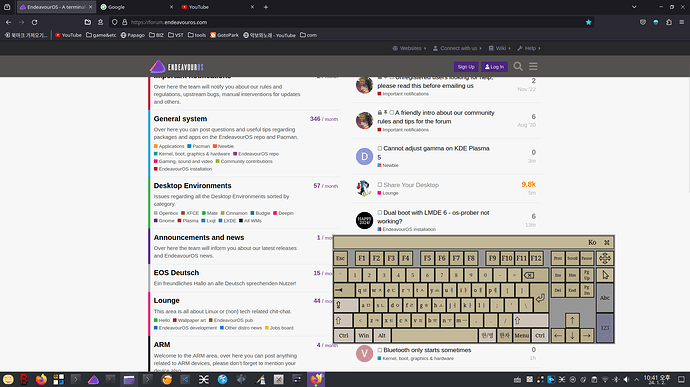The width and height of the screenshot is (690, 387).
Task: Toggle left Shift on virtual keyboard
Action: tap(343, 320)
